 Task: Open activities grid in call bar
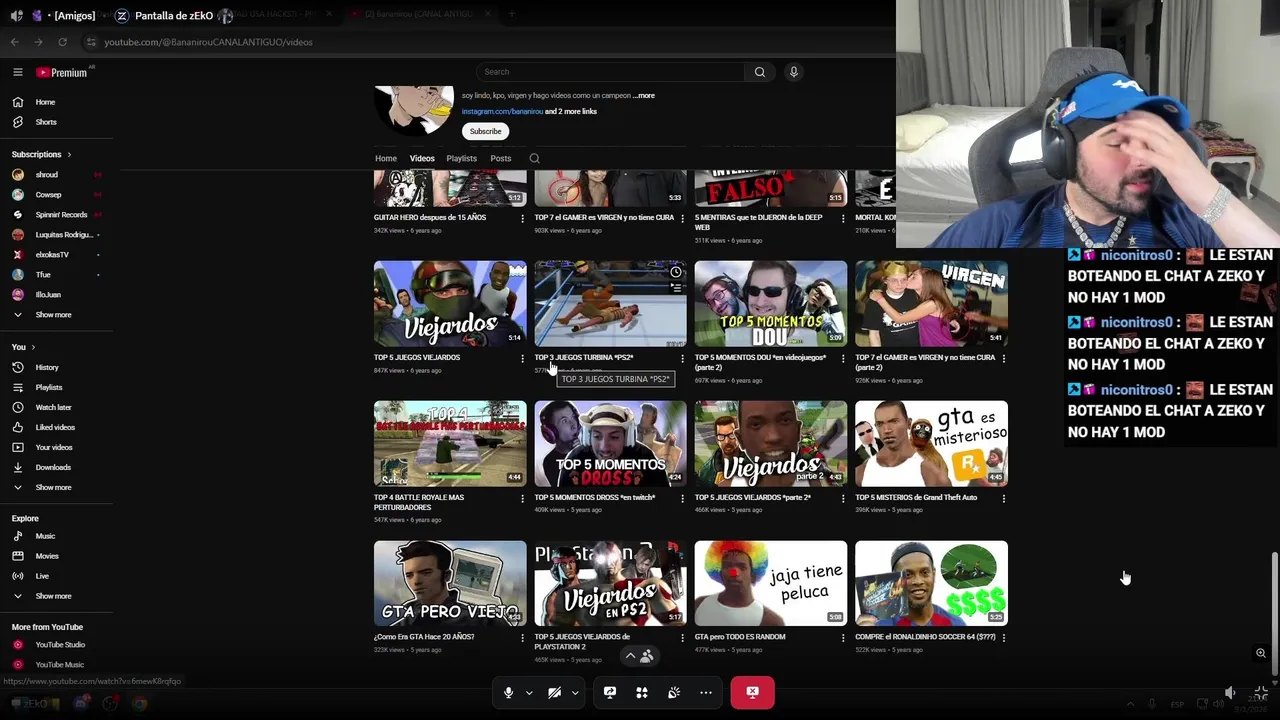pos(642,692)
